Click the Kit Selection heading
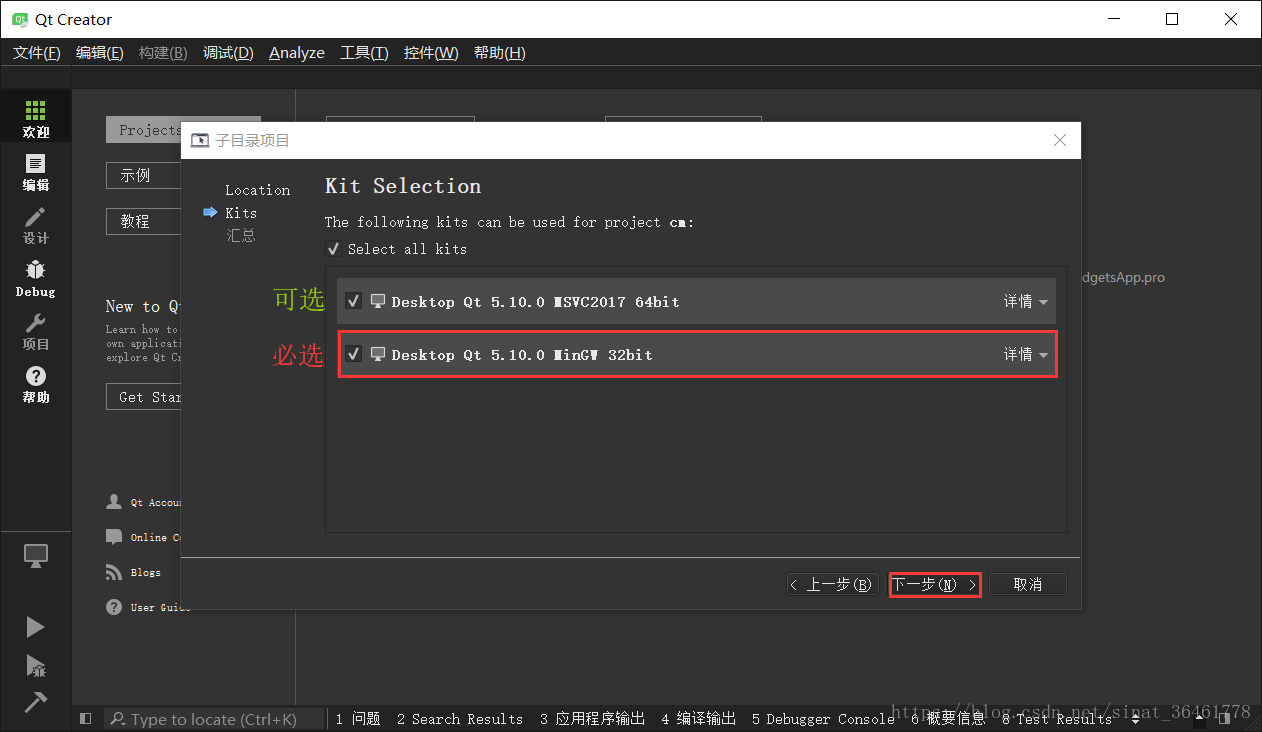Screen dimensions: 1262x732 tap(403, 186)
